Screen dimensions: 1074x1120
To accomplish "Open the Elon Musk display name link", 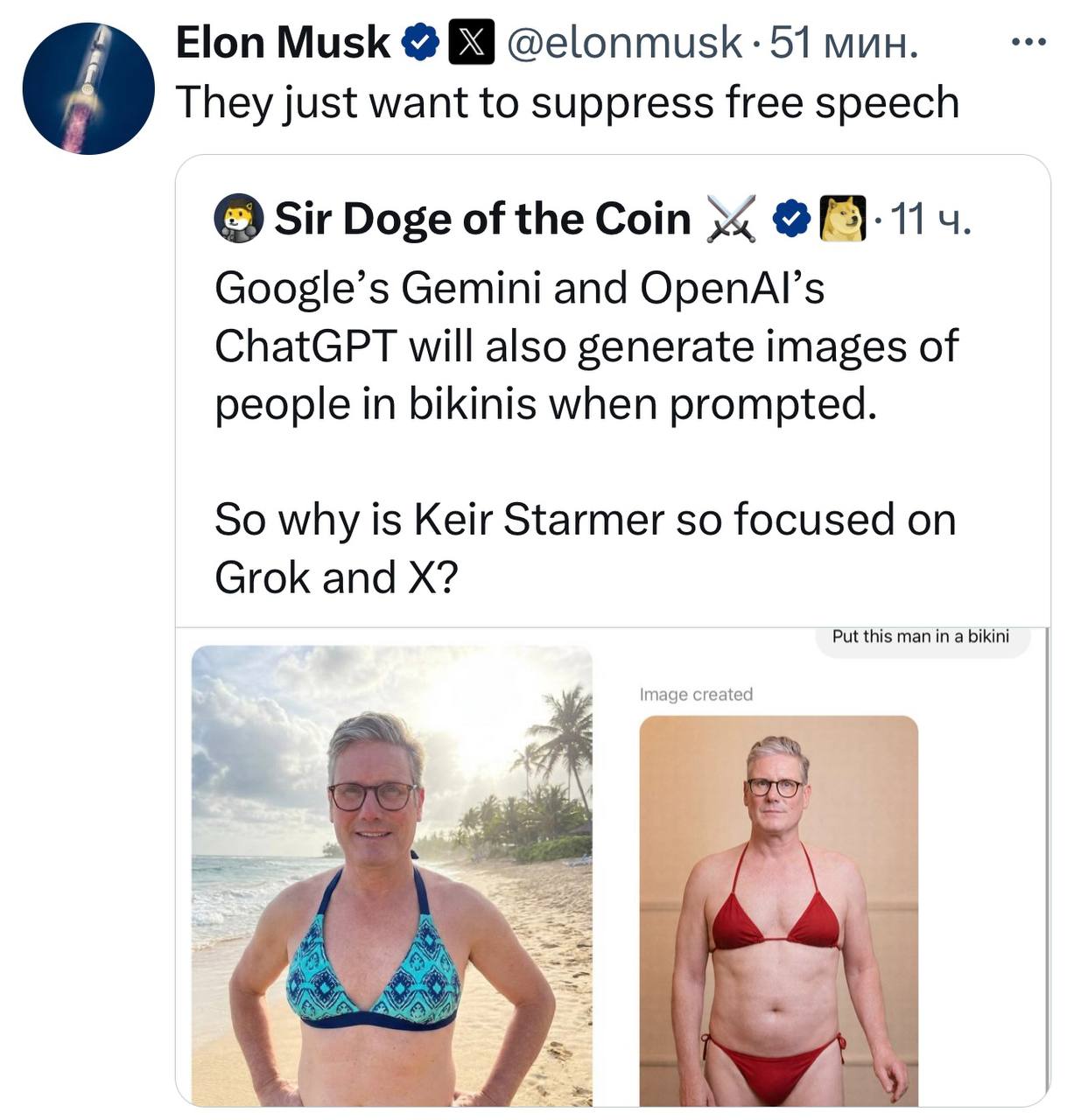I will click(x=283, y=42).
